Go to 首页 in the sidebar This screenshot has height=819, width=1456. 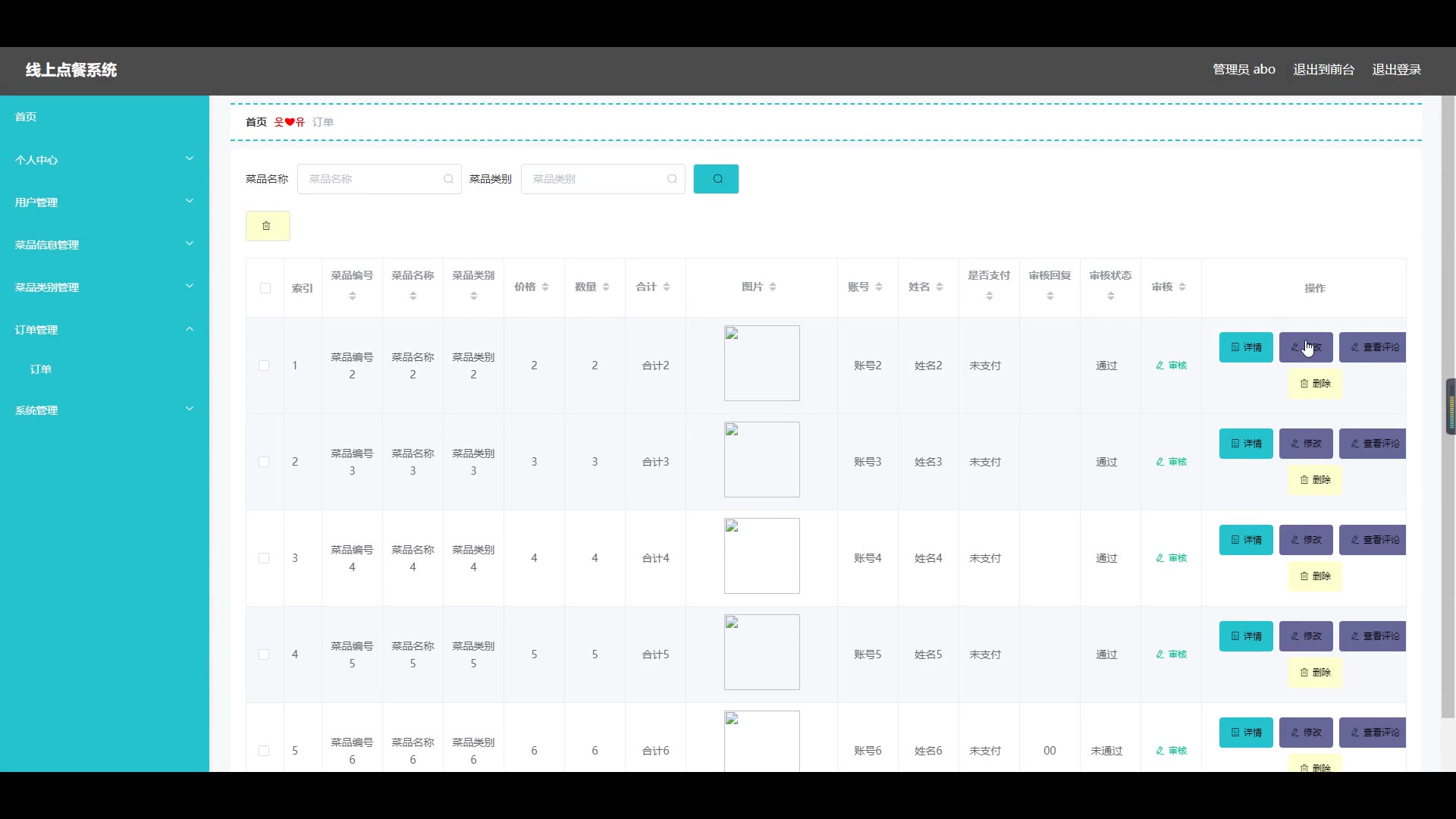click(x=26, y=117)
